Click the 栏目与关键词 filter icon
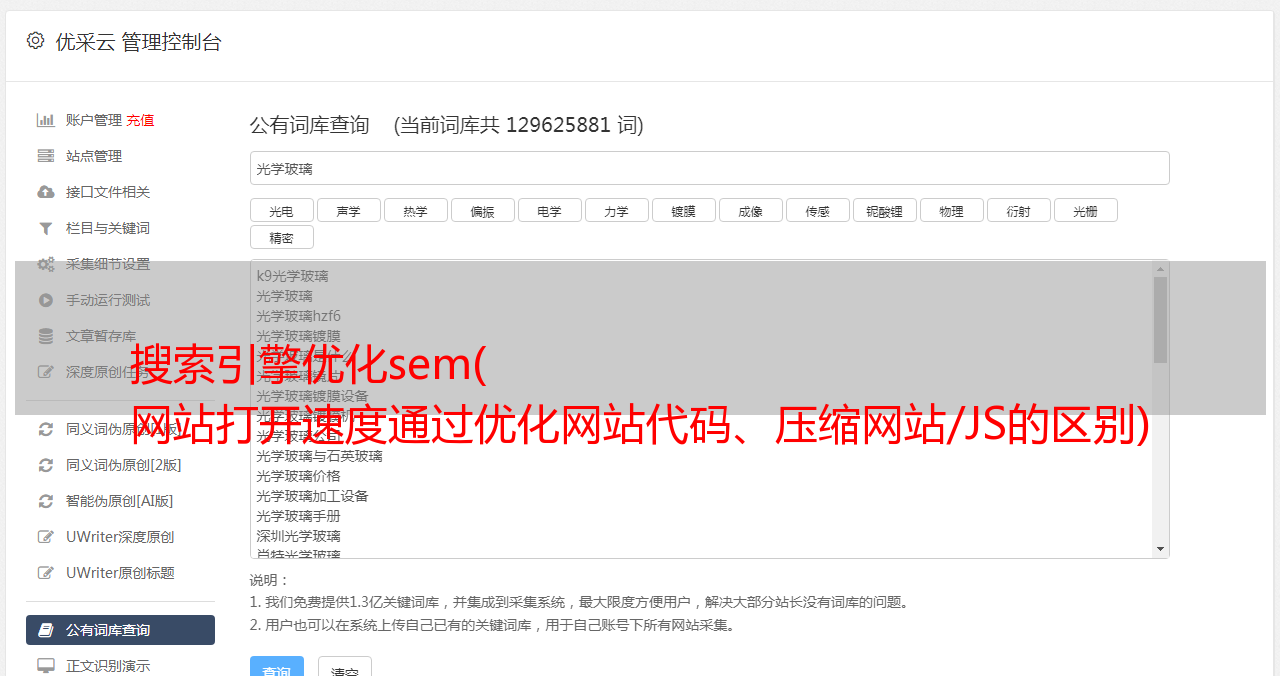The height and width of the screenshot is (676, 1280). click(46, 228)
